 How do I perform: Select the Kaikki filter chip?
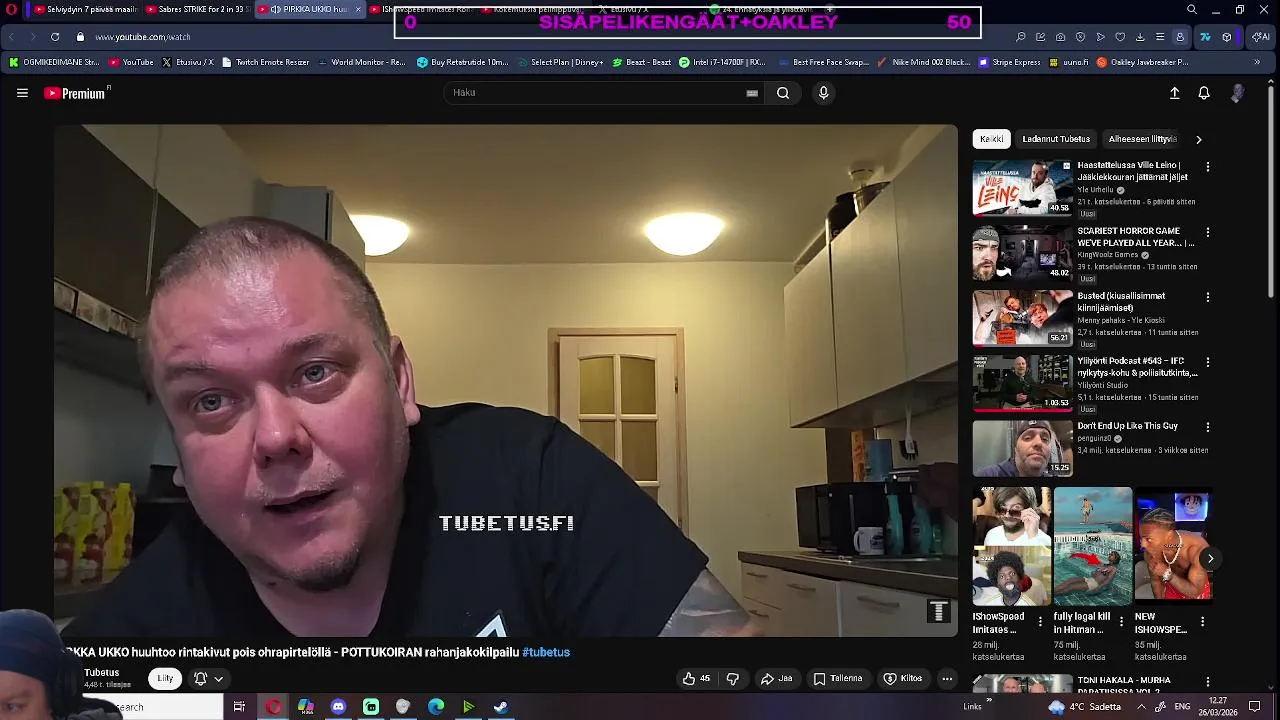point(992,139)
